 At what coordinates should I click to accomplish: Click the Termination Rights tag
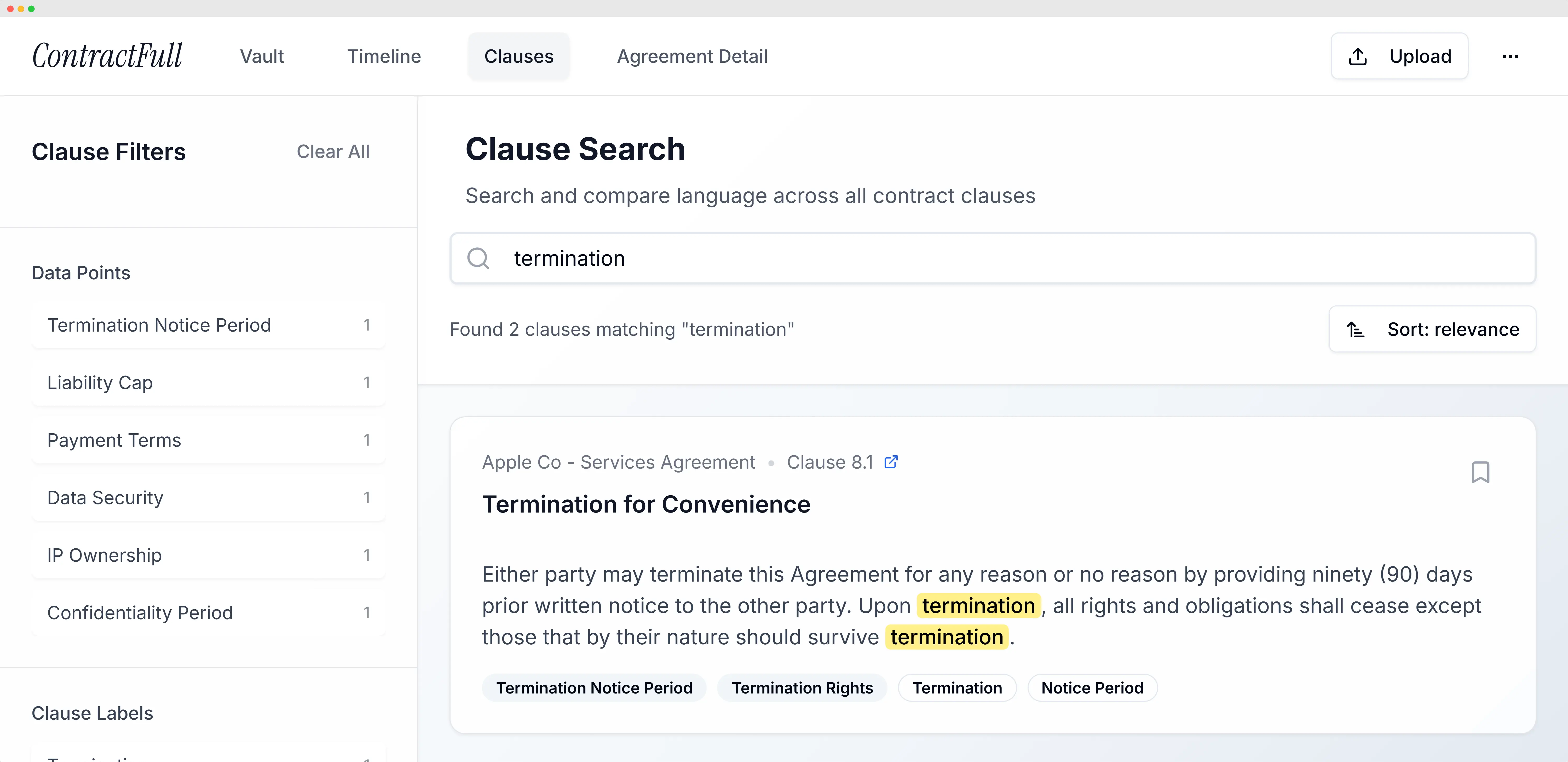click(802, 688)
